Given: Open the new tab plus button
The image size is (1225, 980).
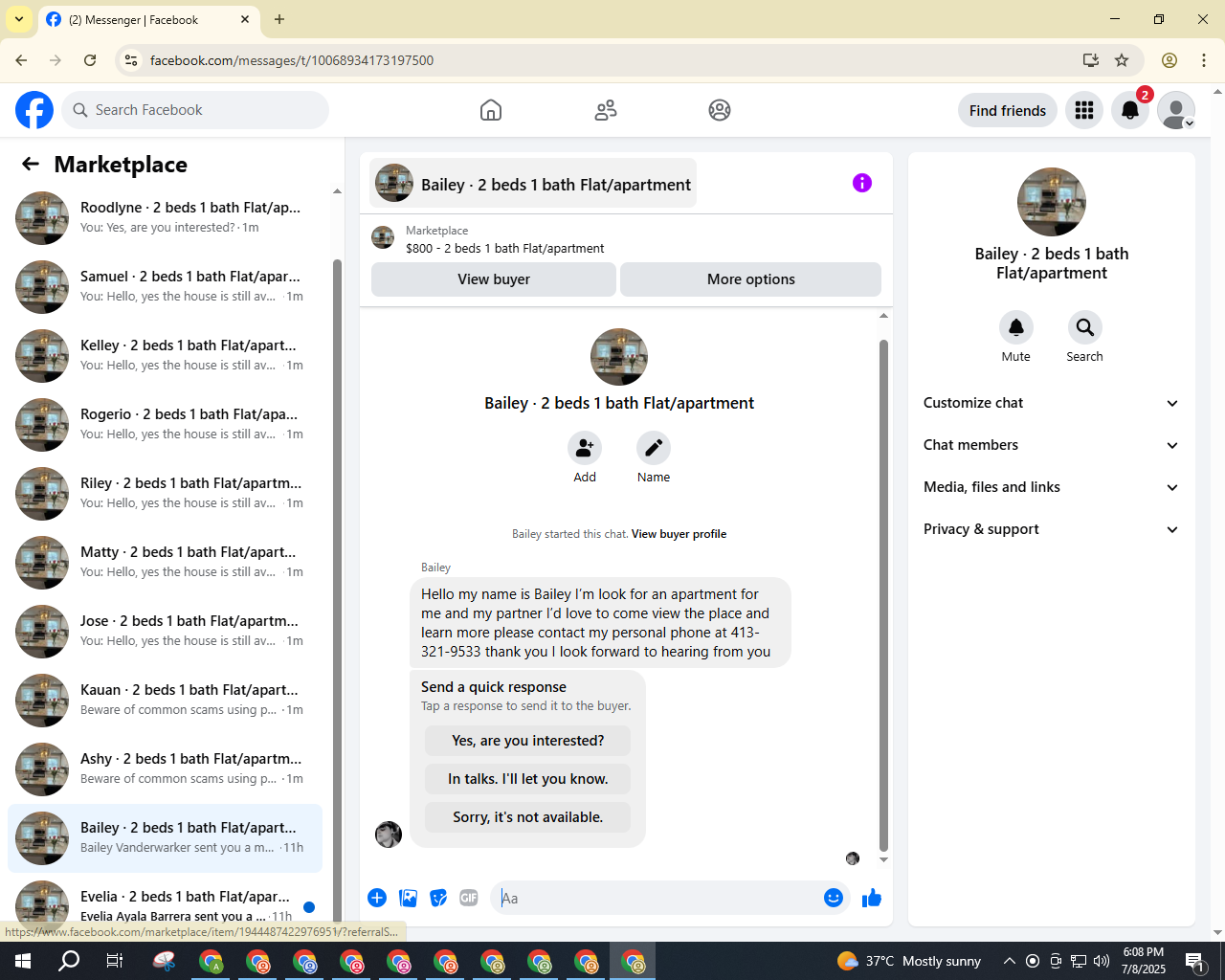Looking at the screenshot, I should [x=279, y=19].
